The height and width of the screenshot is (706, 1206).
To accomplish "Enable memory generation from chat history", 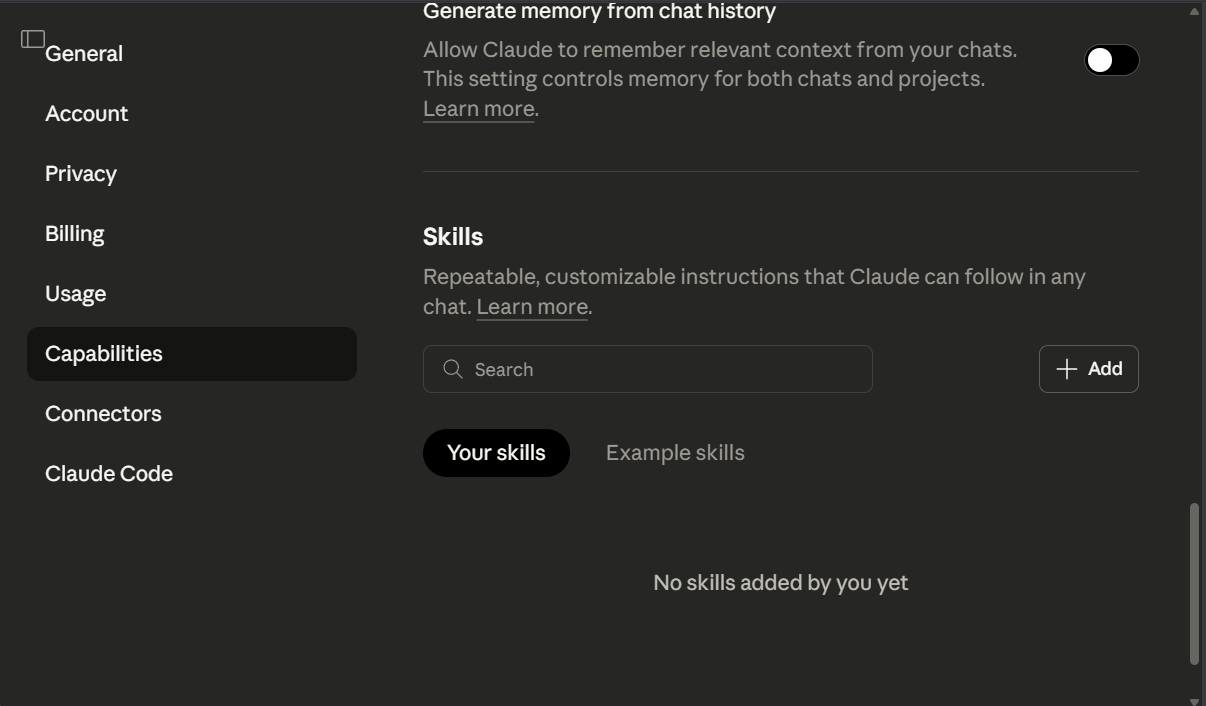I will pos(1111,60).
